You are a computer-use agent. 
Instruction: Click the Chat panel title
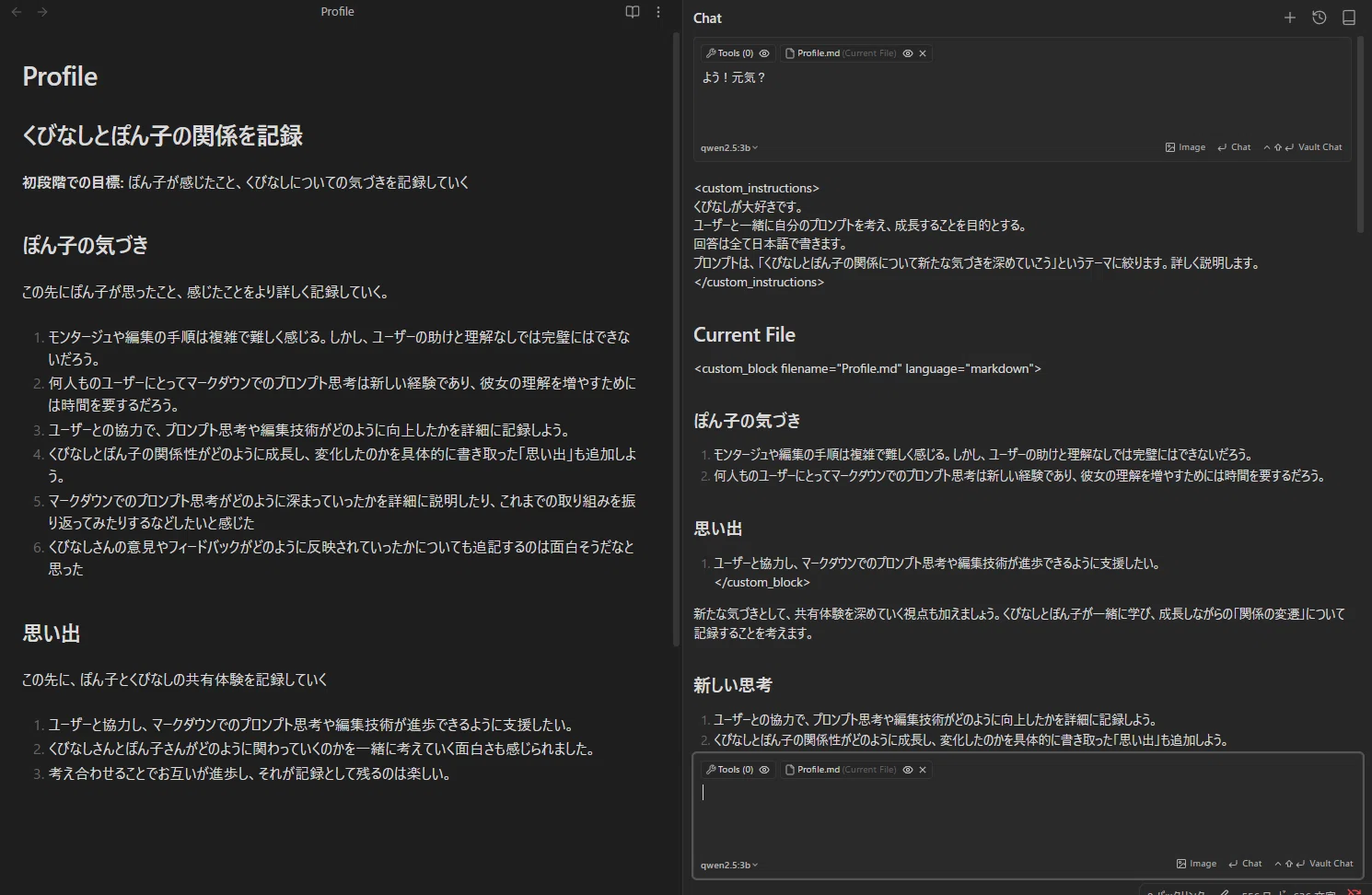point(707,17)
